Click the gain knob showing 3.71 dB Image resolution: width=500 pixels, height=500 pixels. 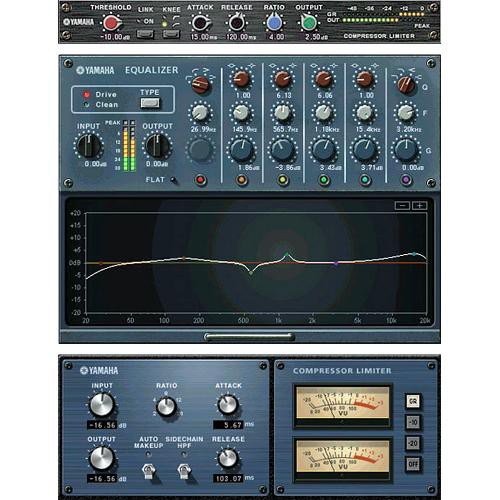point(365,150)
